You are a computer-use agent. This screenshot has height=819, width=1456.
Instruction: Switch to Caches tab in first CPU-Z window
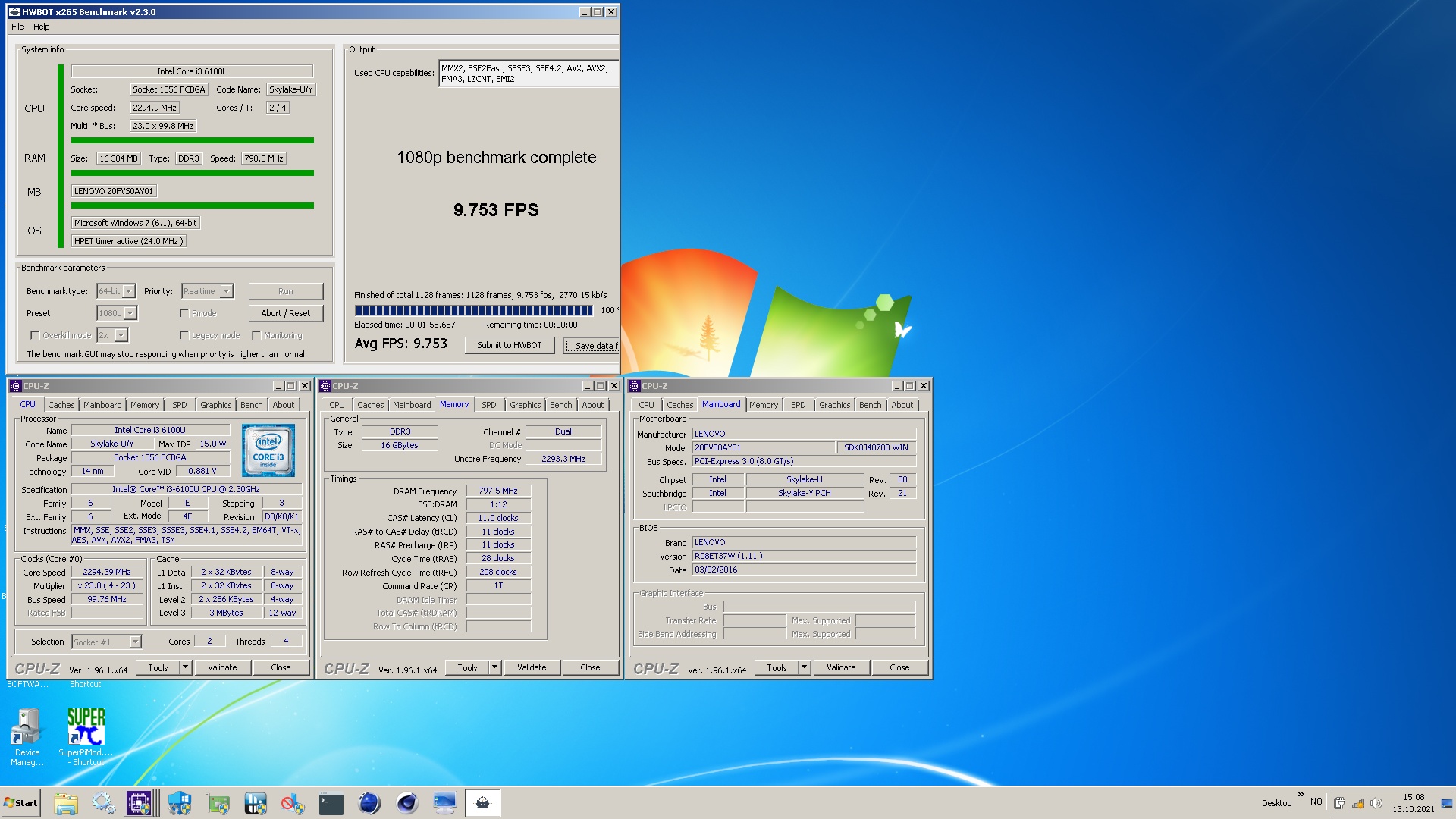pos(61,405)
